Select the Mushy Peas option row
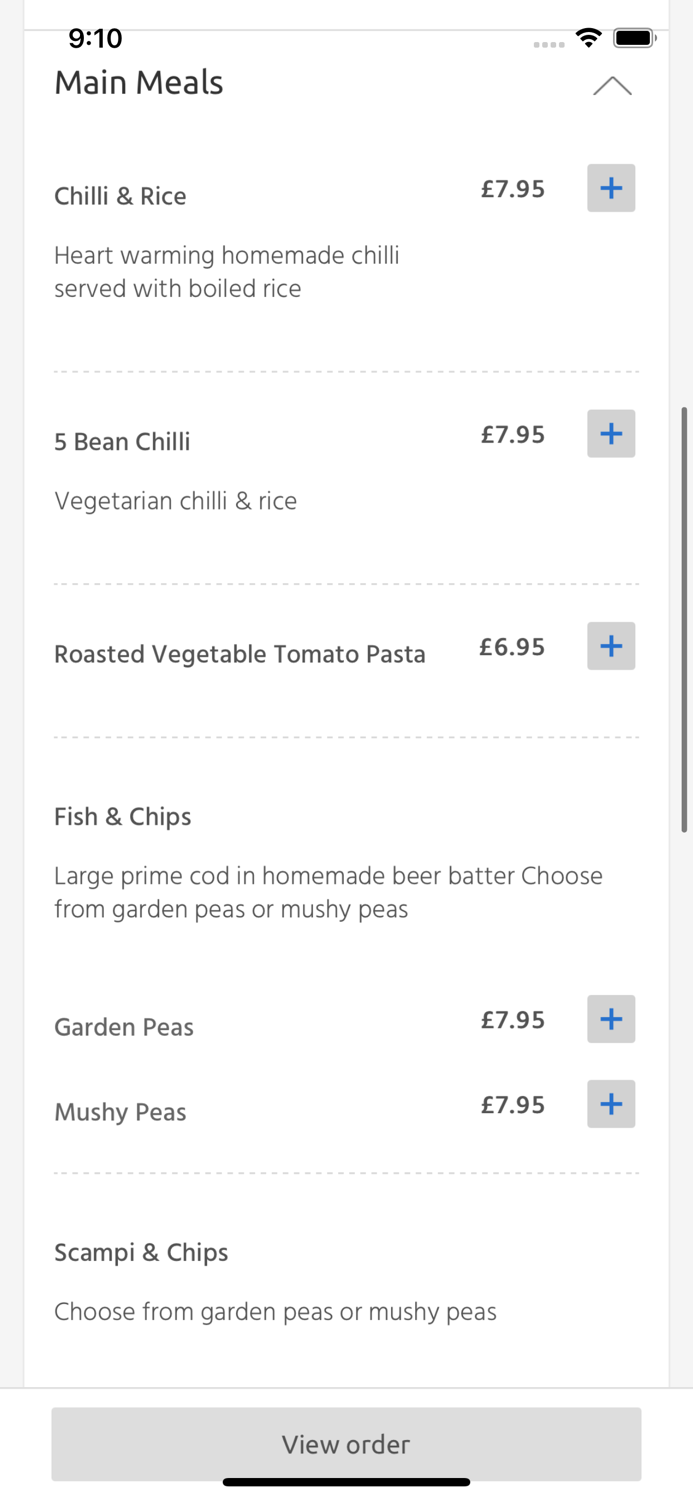Screen dimensions: 693x1500 (120, 1112)
